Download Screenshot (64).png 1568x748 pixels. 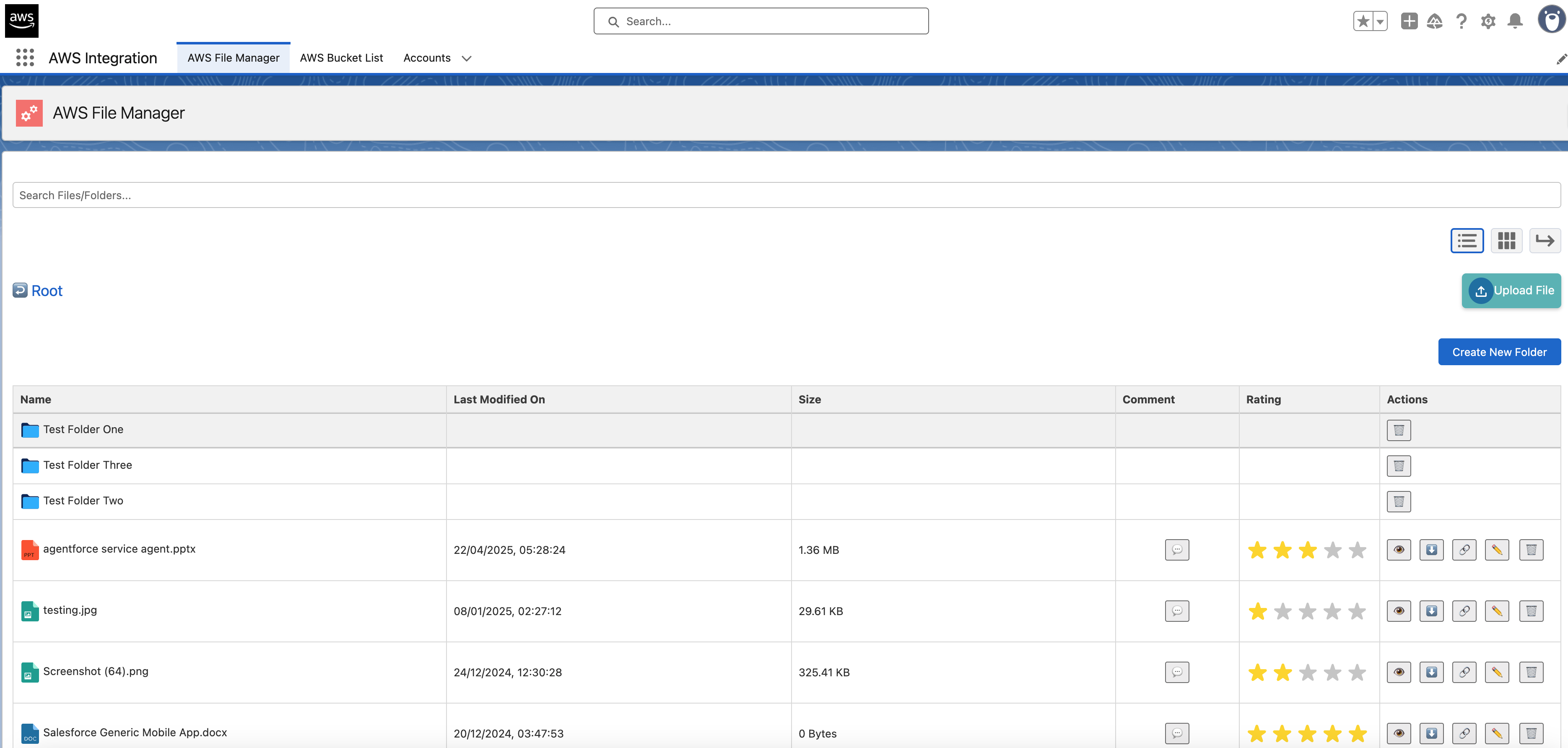click(1432, 673)
